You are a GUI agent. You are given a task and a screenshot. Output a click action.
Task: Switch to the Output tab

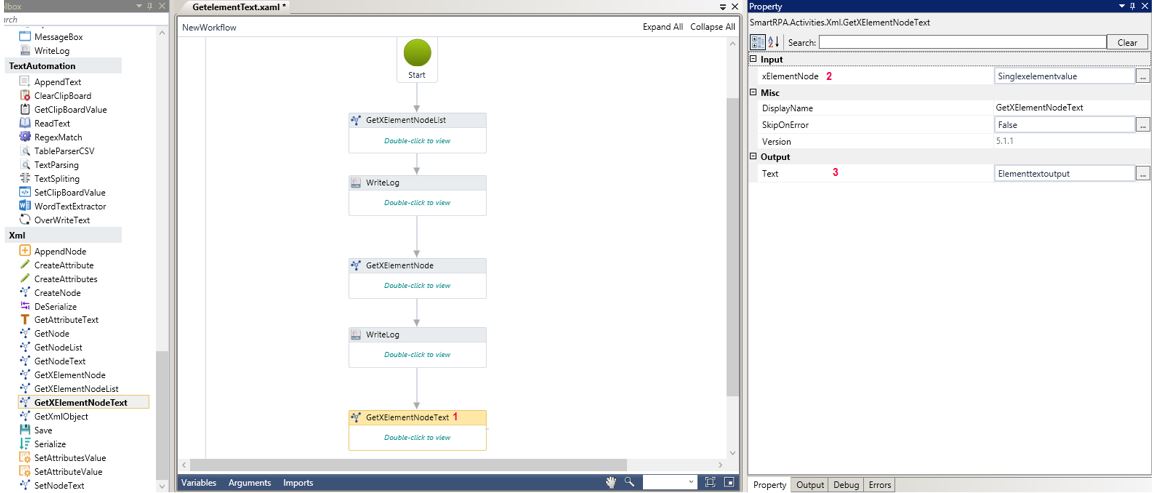click(809, 485)
